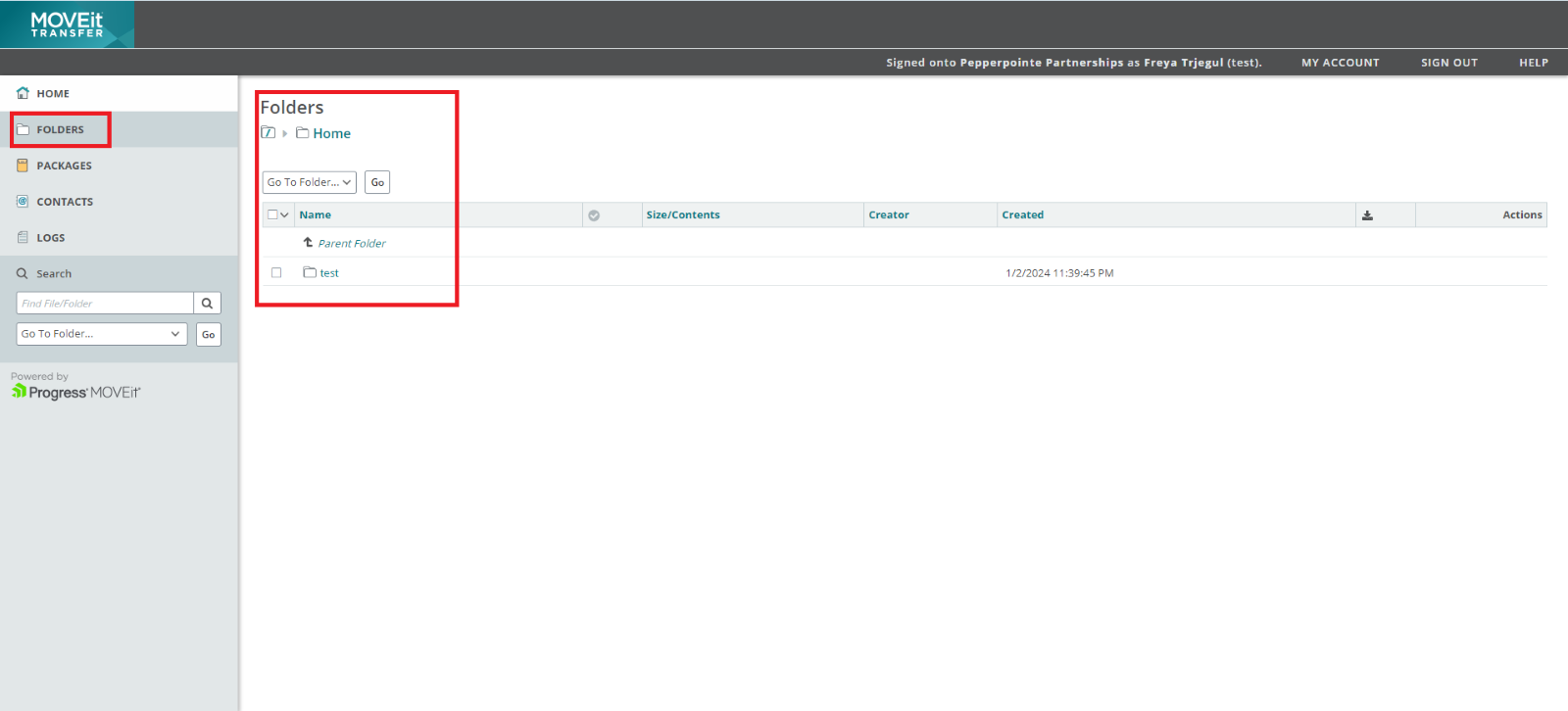Sort by the Created column header
This screenshot has width=1568, height=711.
(x=1023, y=215)
